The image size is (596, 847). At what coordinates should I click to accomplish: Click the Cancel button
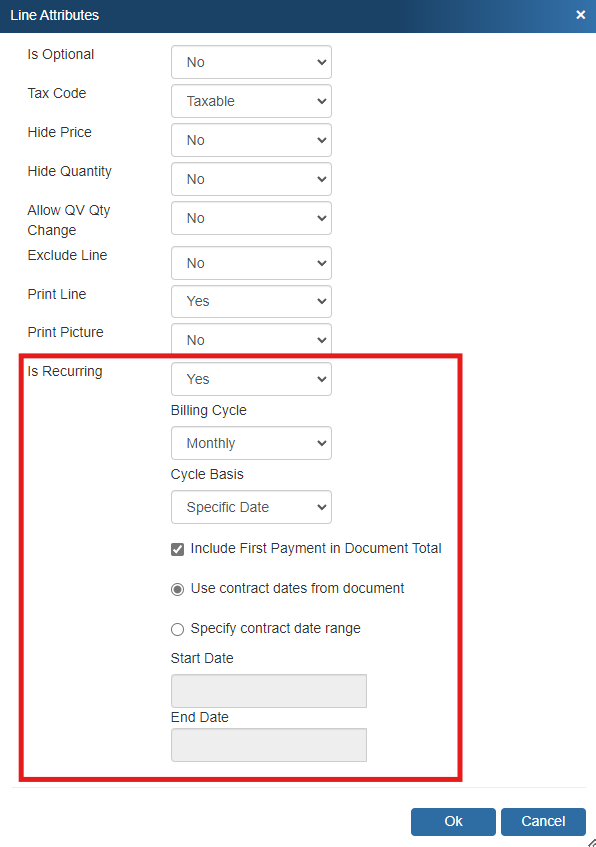543,822
